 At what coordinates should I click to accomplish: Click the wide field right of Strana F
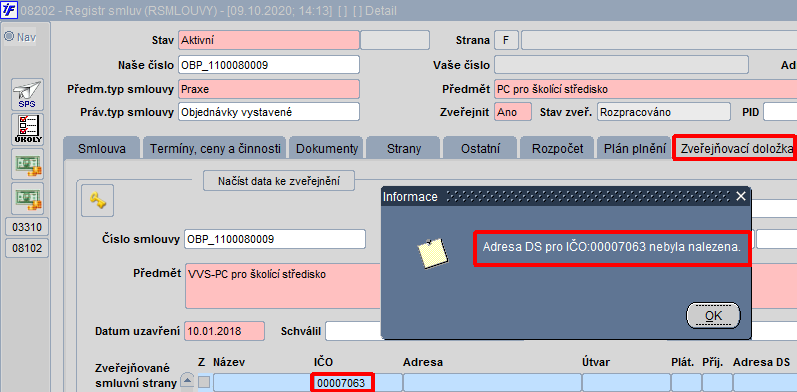pos(659,40)
